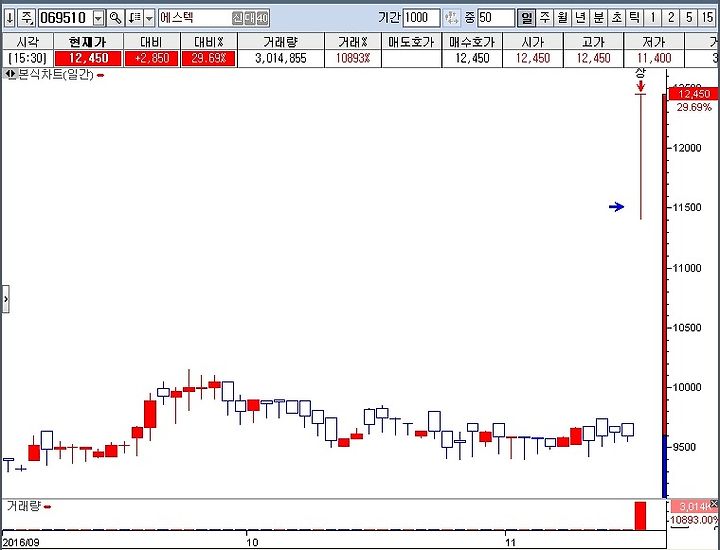Screen dimensions: 720x550
Task: Expand the dropdown next to the list icon
Action: pos(149,18)
